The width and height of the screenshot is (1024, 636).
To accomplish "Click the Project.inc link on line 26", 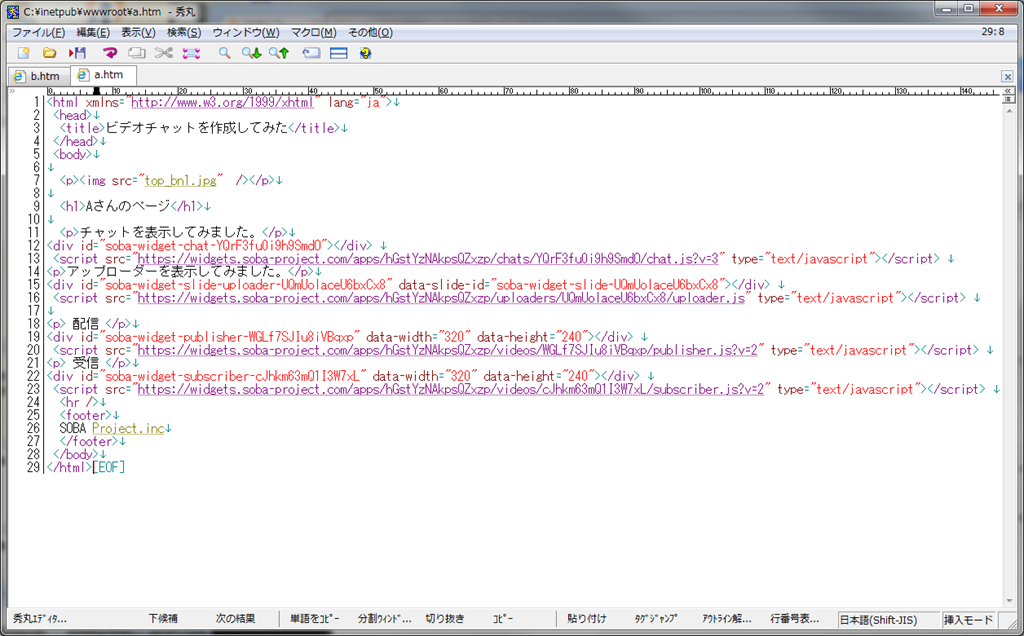I will tap(128, 428).
